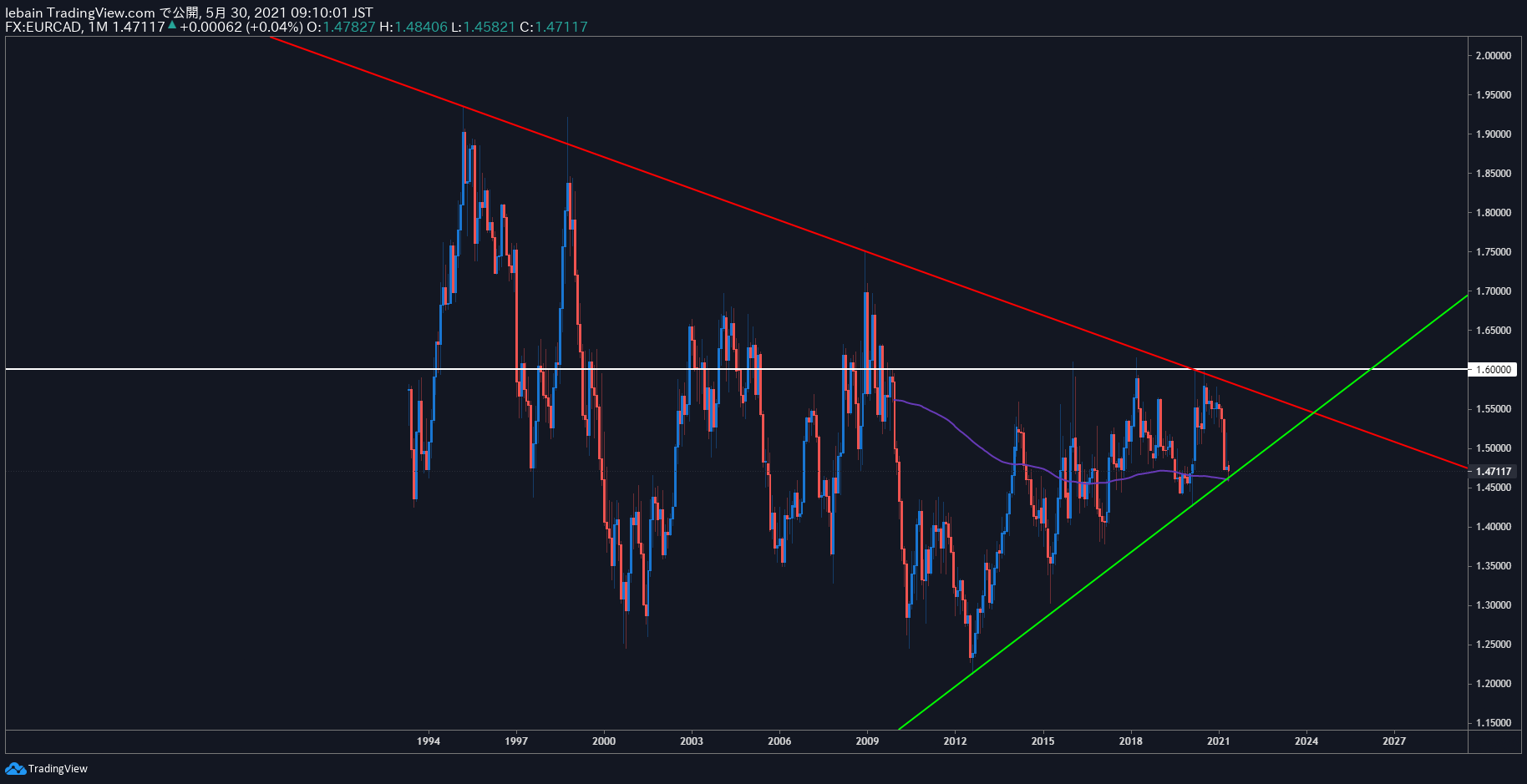Screen dimensions: 1527x784
Task: Click the white 1.60000 price line label
Action: (x=1493, y=369)
